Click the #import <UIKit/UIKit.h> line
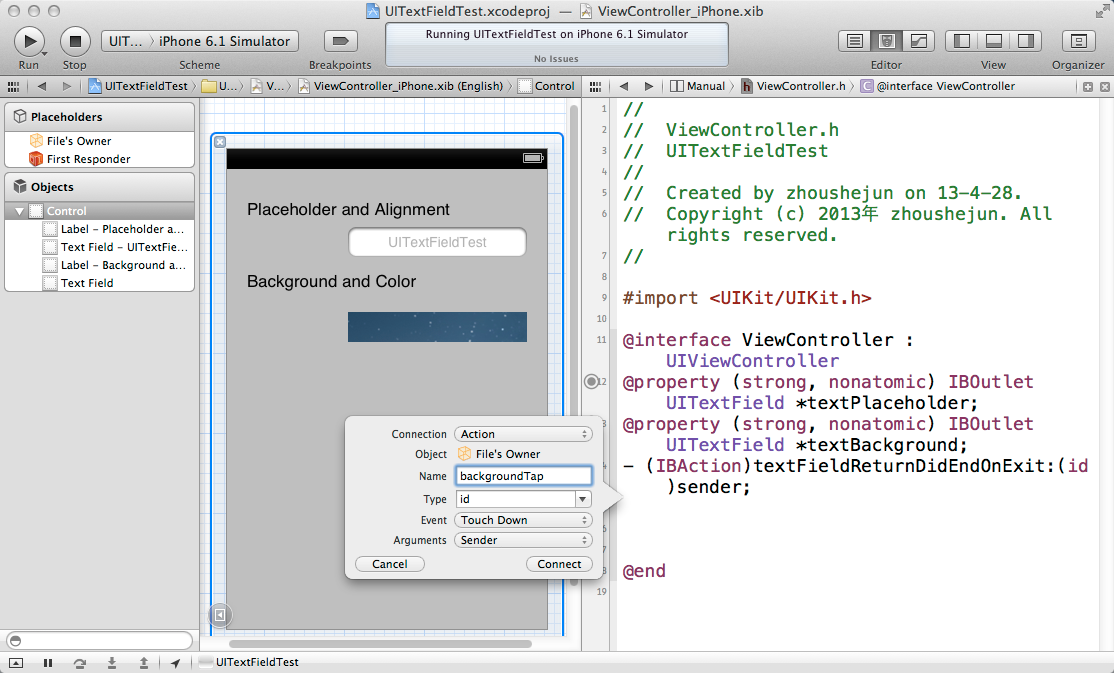 (747, 298)
